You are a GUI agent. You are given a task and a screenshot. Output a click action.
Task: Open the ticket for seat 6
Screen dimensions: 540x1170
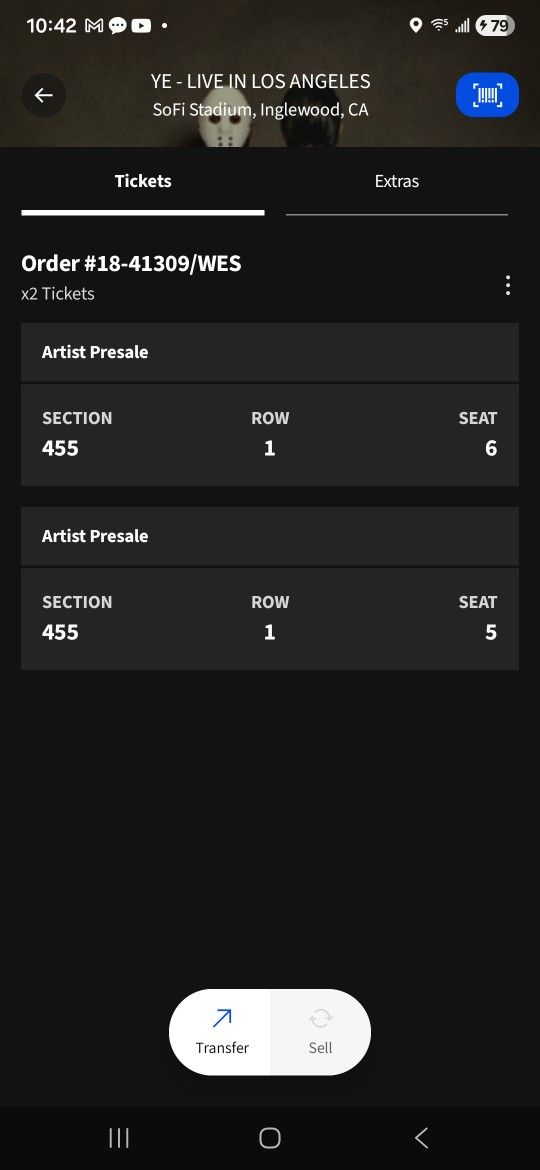tap(270, 435)
